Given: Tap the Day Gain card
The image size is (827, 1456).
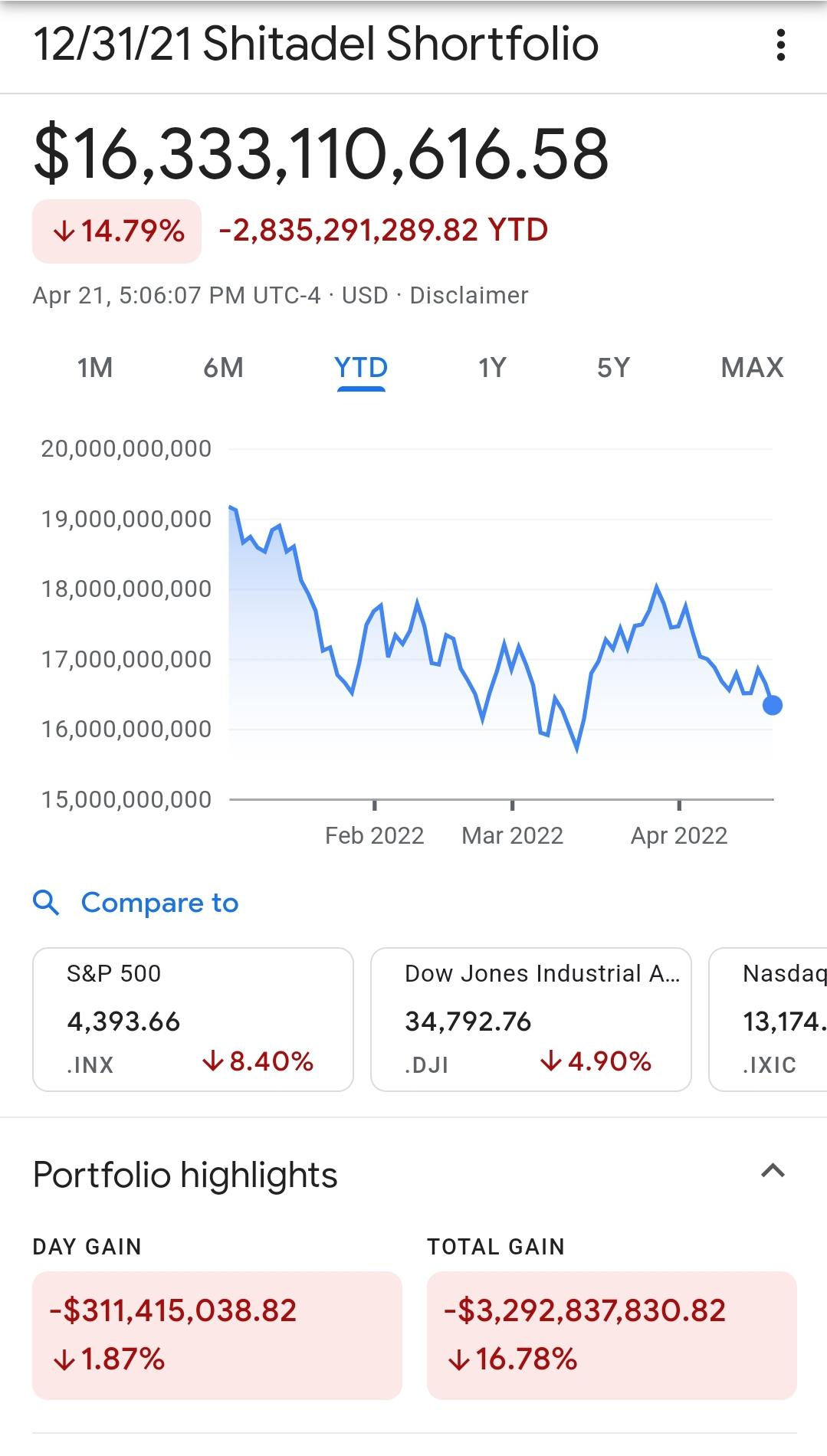Looking at the screenshot, I should click(x=217, y=1335).
